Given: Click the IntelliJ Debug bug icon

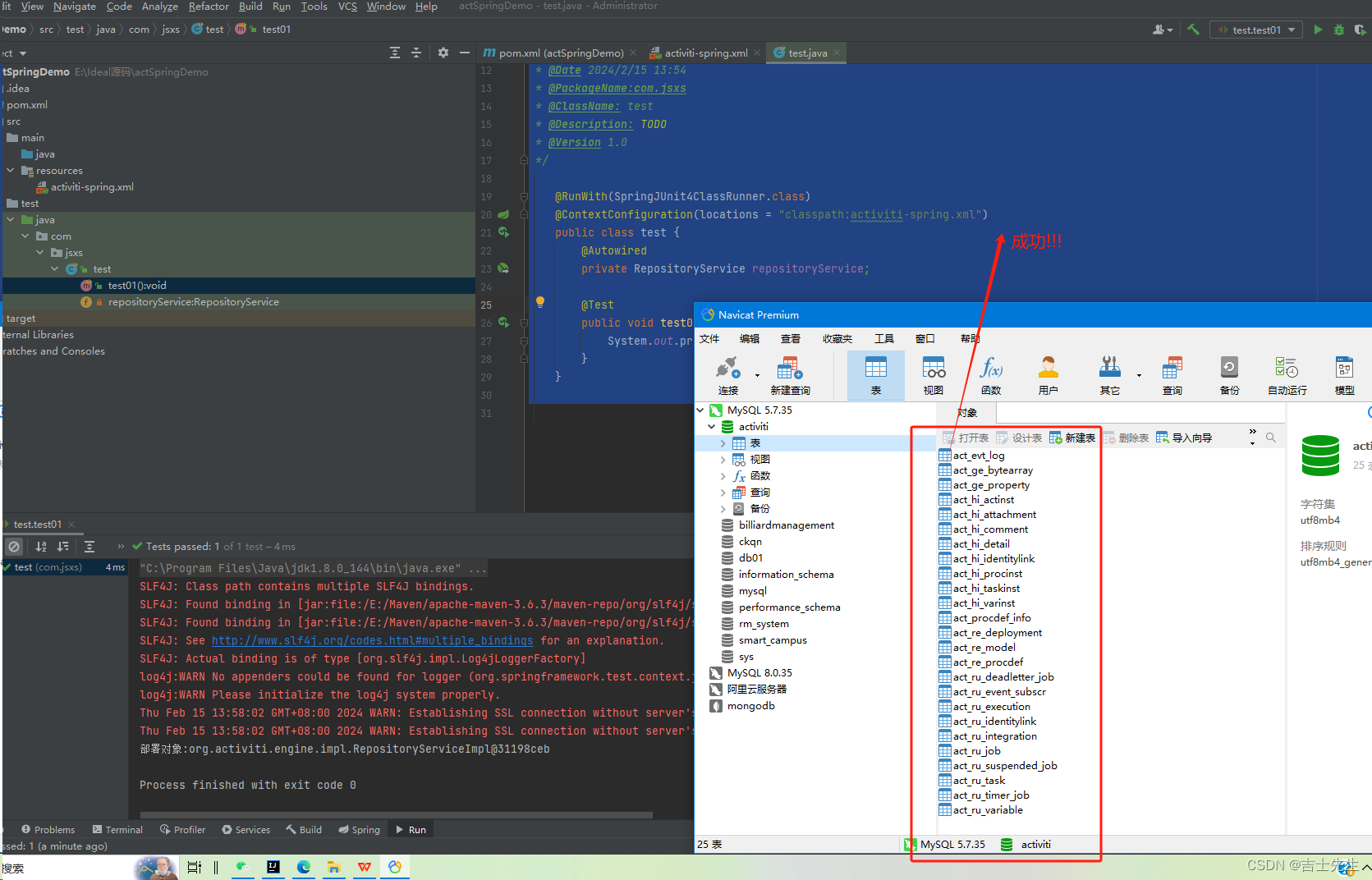Looking at the screenshot, I should coord(1339,30).
